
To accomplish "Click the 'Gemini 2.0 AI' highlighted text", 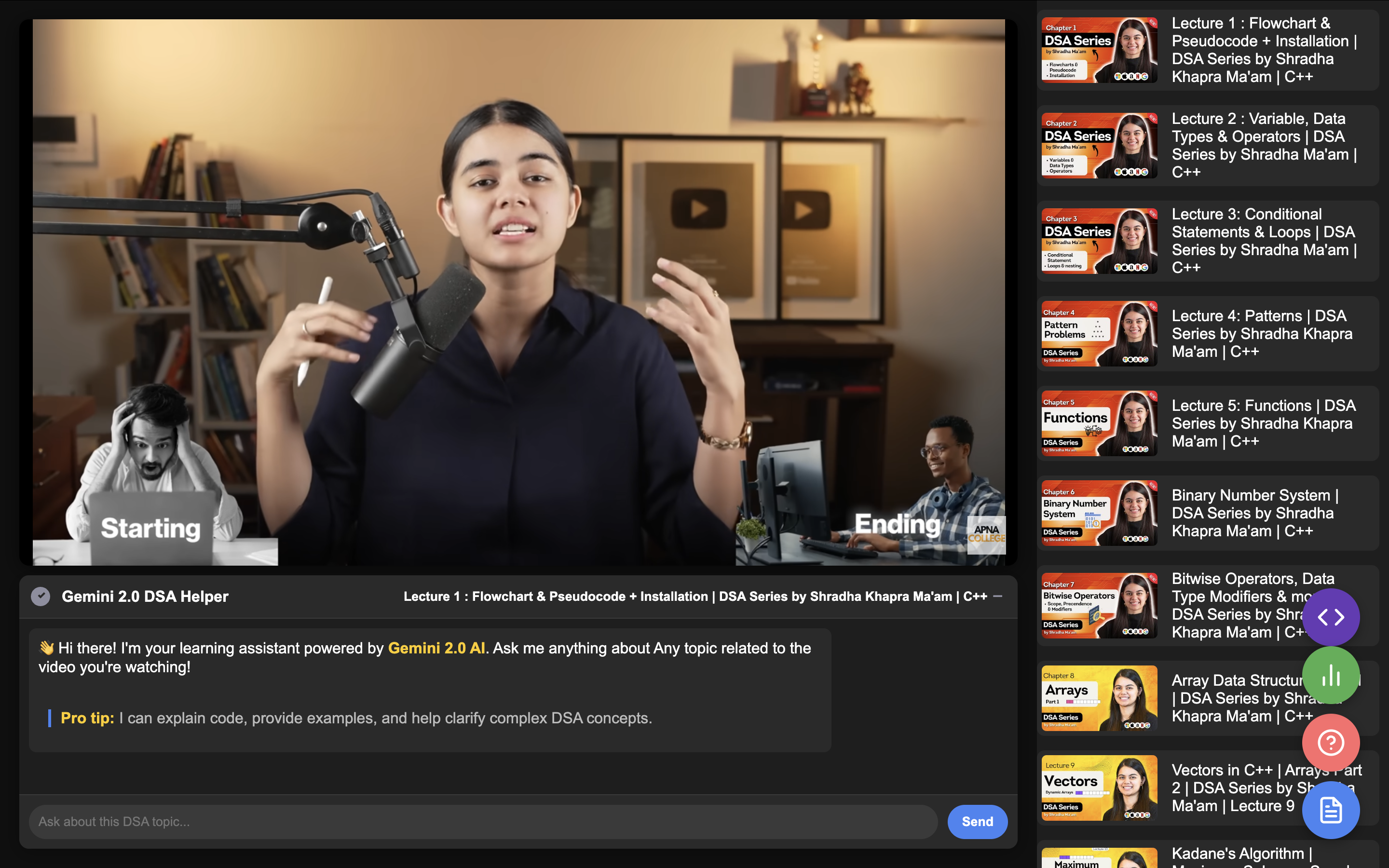I will 436,648.
